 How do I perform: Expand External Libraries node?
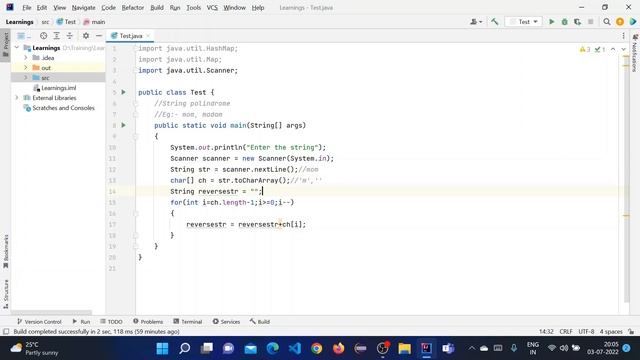(17, 98)
